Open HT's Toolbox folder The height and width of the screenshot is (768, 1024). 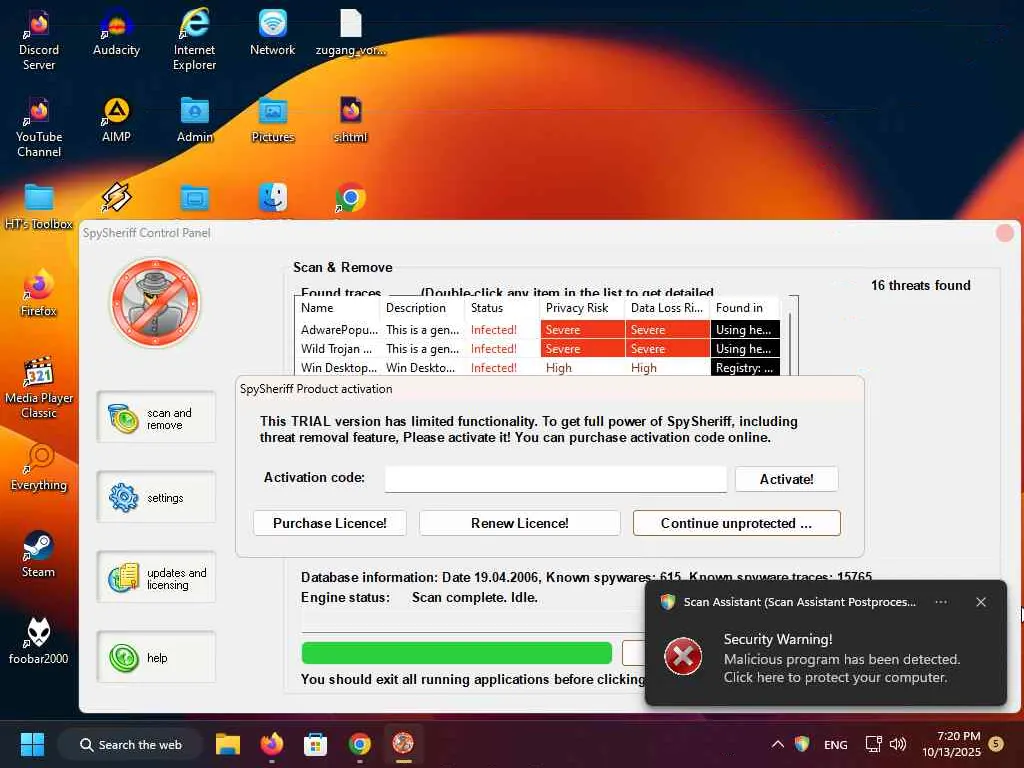(39, 206)
